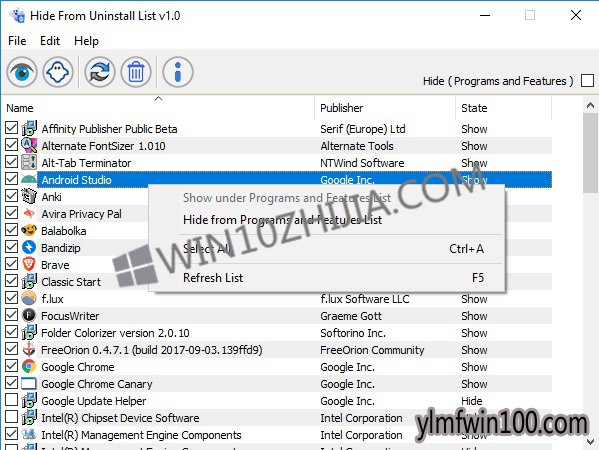Open the File menu
This screenshot has width=599, height=450.
17,41
